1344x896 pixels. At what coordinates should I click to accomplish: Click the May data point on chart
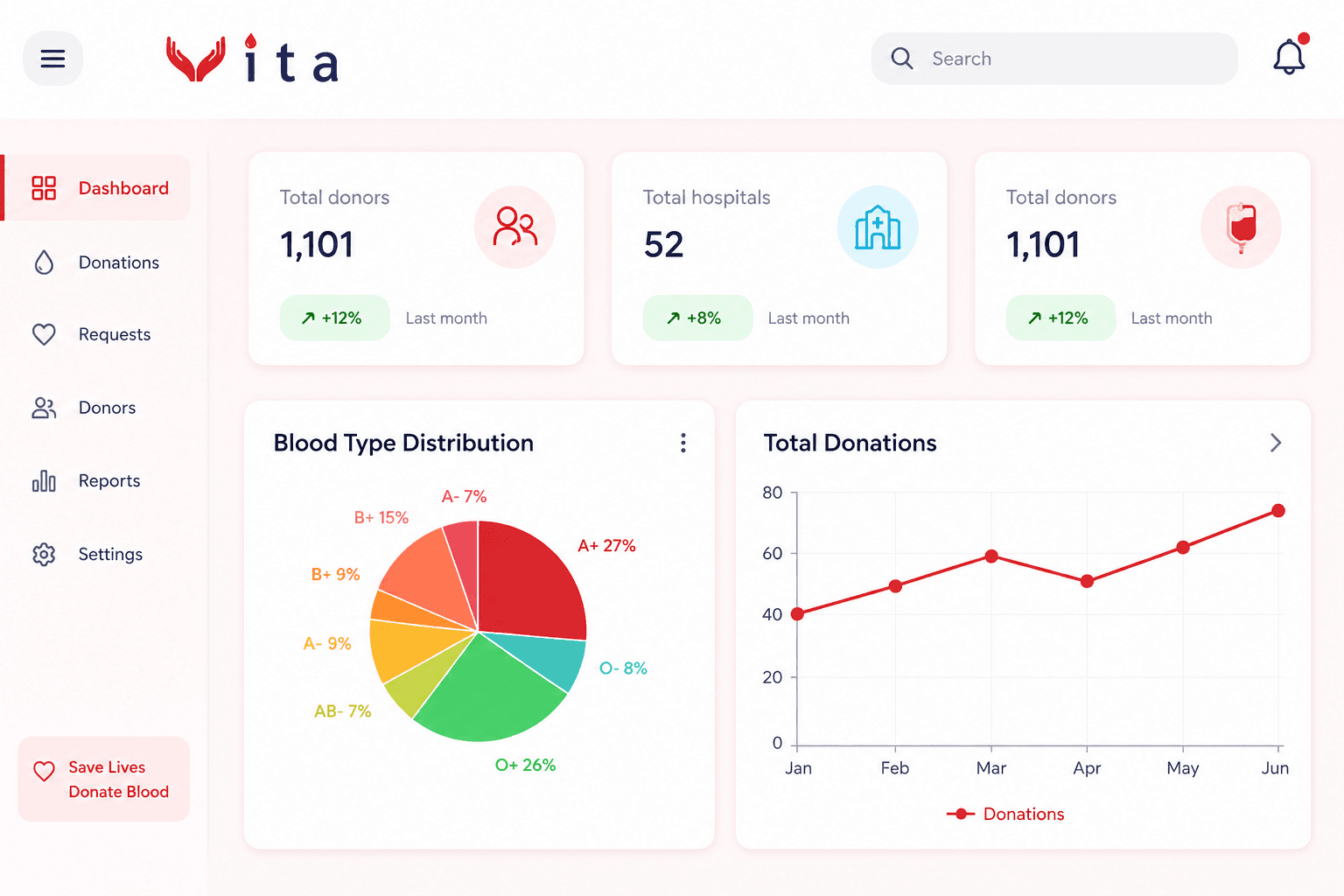[1183, 548]
